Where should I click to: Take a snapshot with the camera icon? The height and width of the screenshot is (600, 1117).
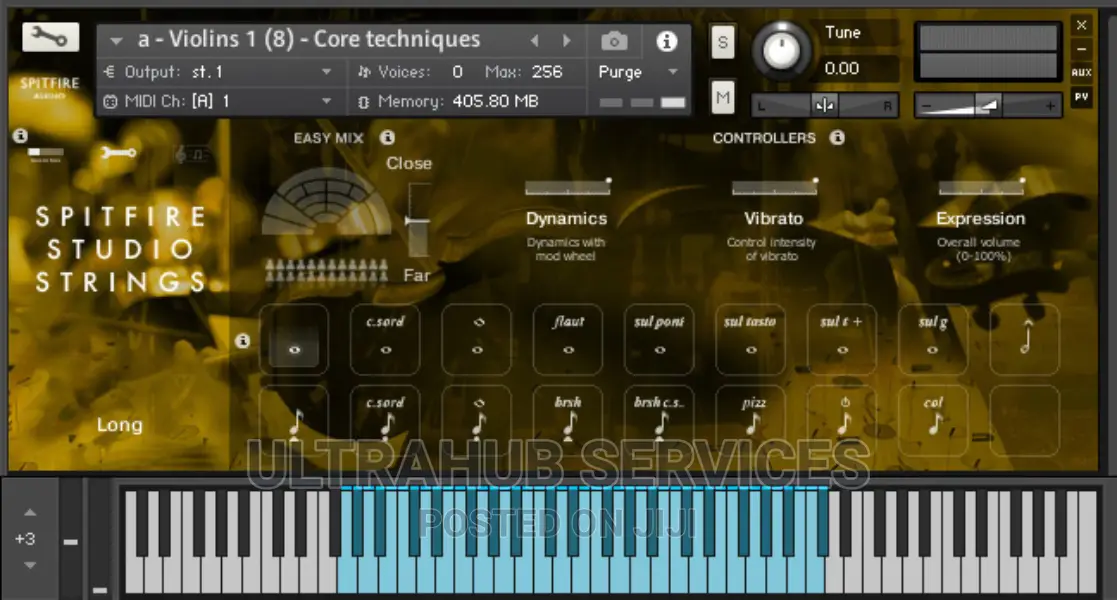pyautogui.click(x=614, y=41)
